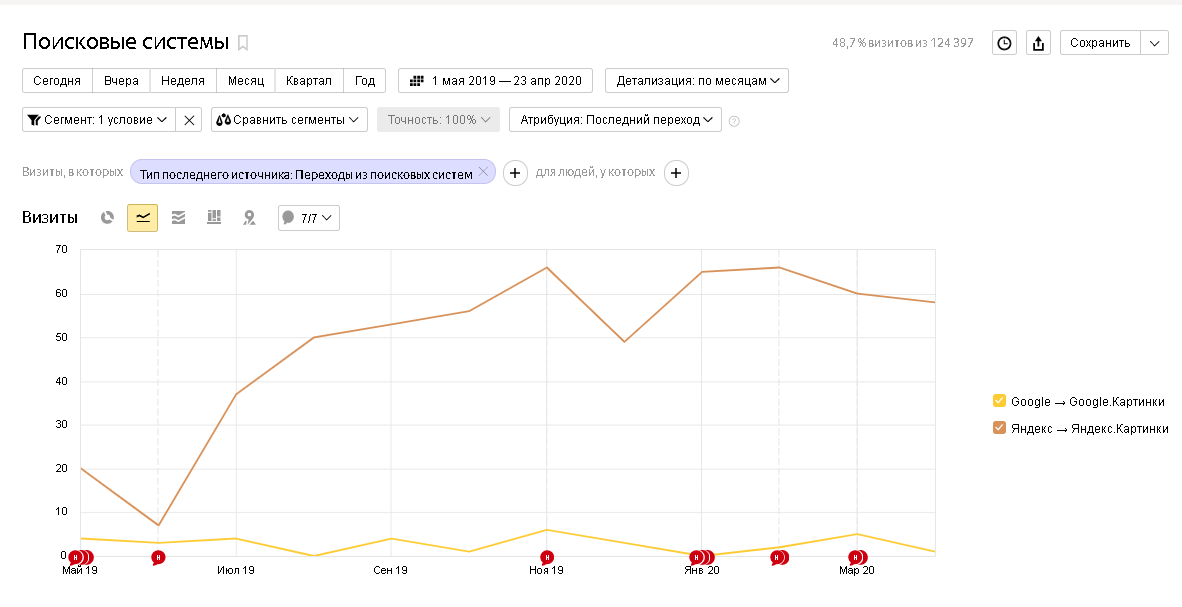
Task: Switch to bar column chart view
Action: point(213,217)
